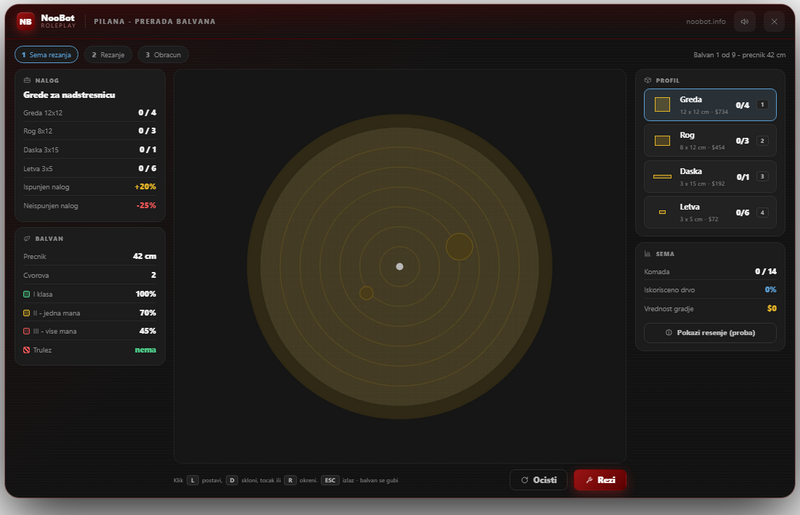The width and height of the screenshot is (800, 515).
Task: Click the large knot on the log
Action: [459, 247]
